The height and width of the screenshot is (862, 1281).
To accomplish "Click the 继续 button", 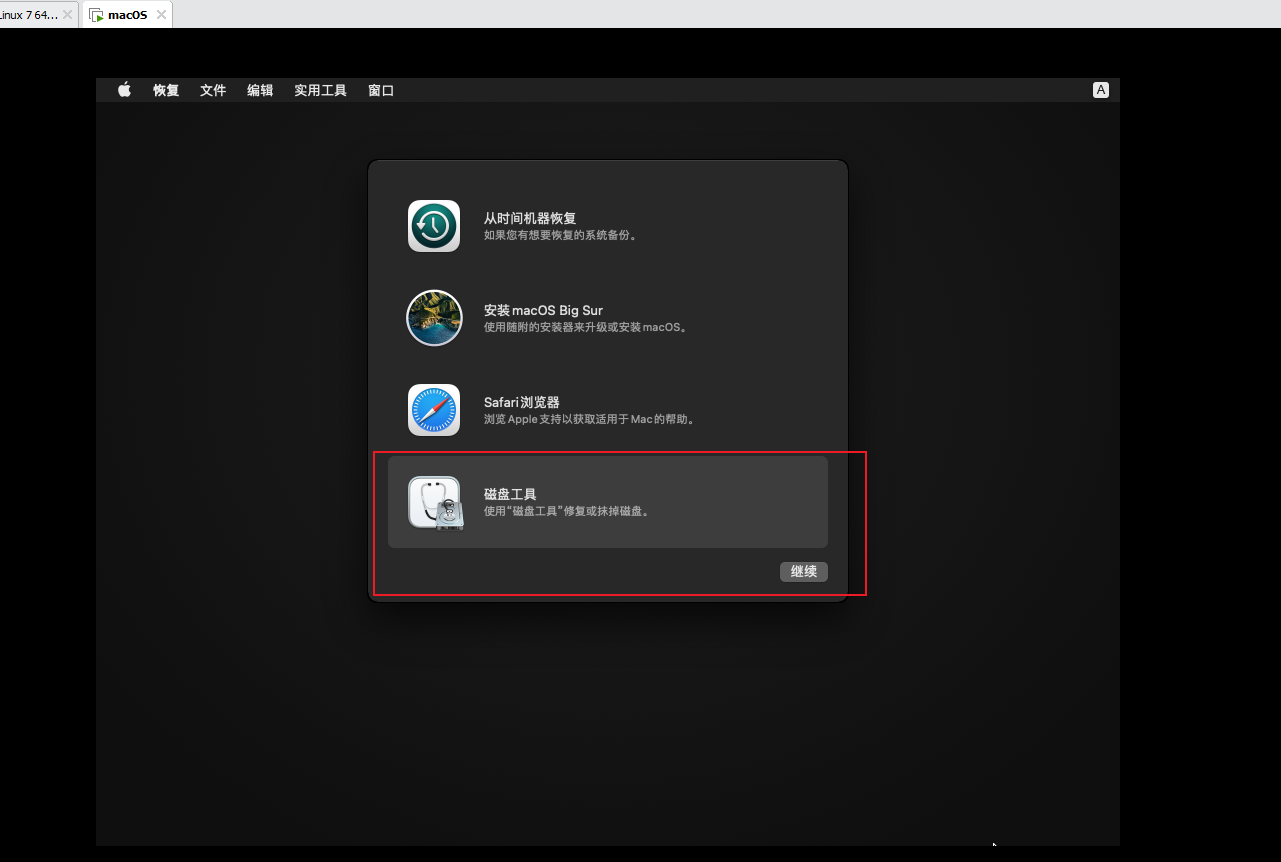I will (804, 572).
